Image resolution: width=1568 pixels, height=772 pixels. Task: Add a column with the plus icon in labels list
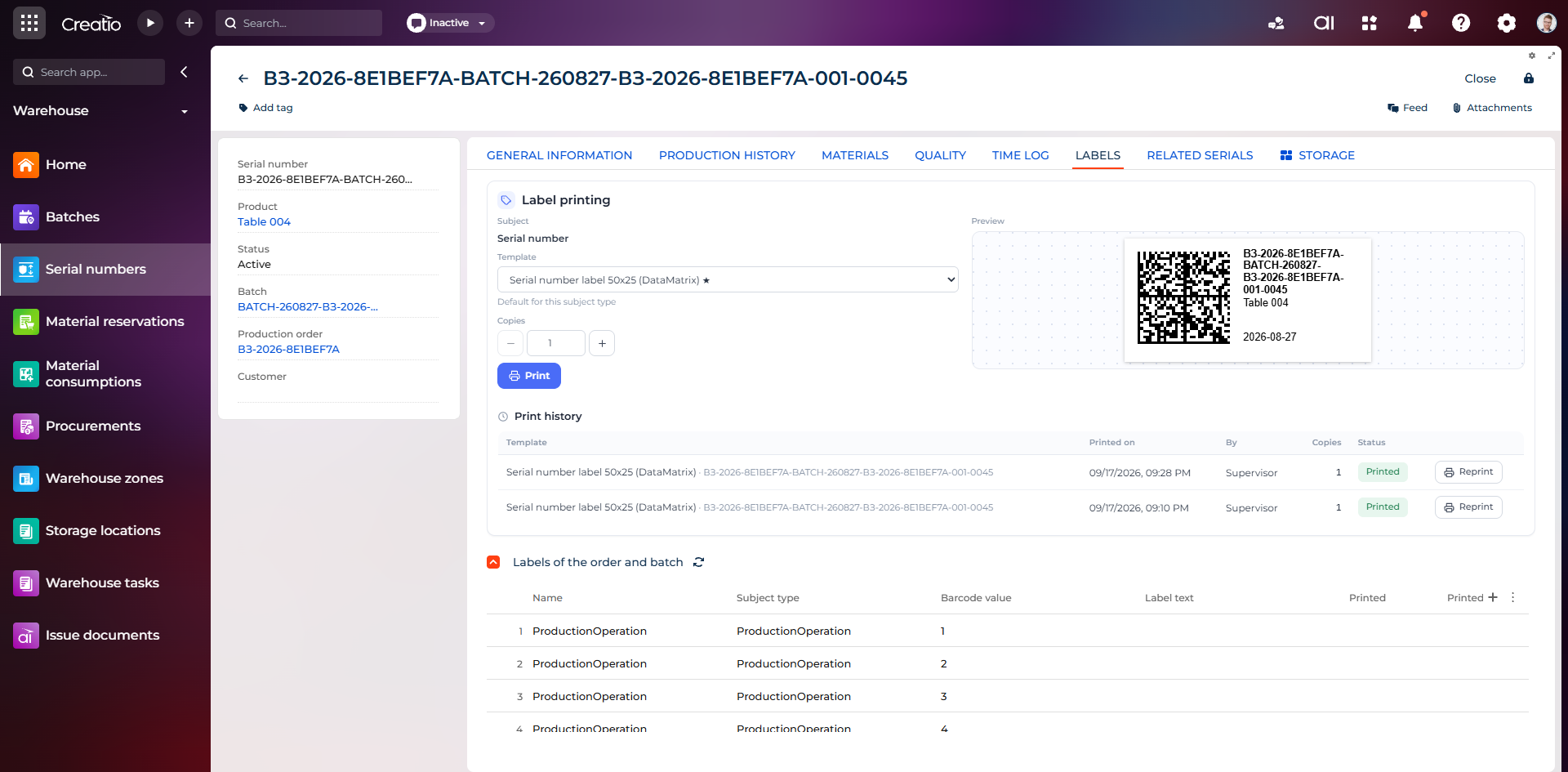[x=1493, y=597]
